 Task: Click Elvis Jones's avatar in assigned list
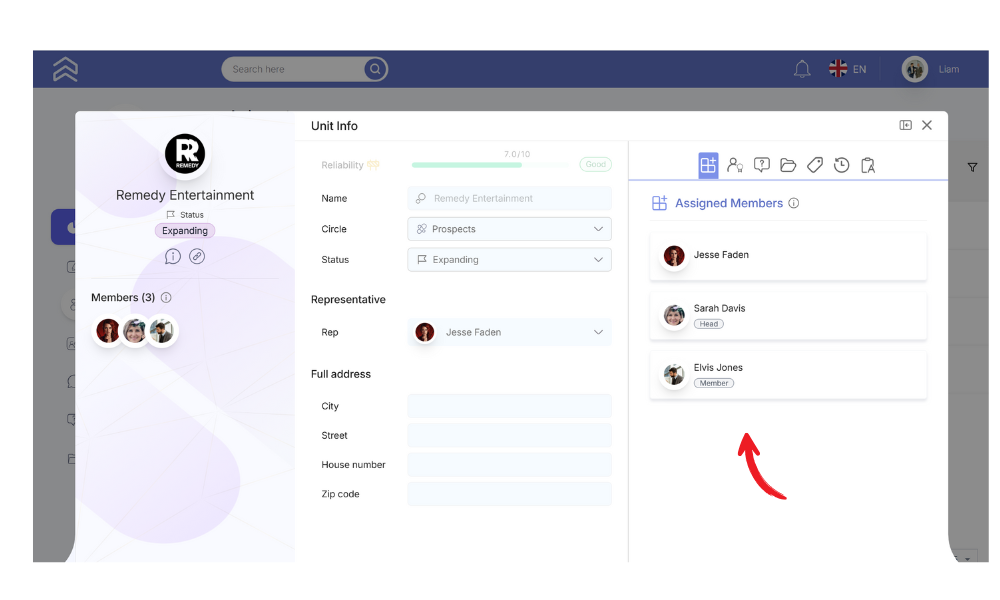coord(674,374)
